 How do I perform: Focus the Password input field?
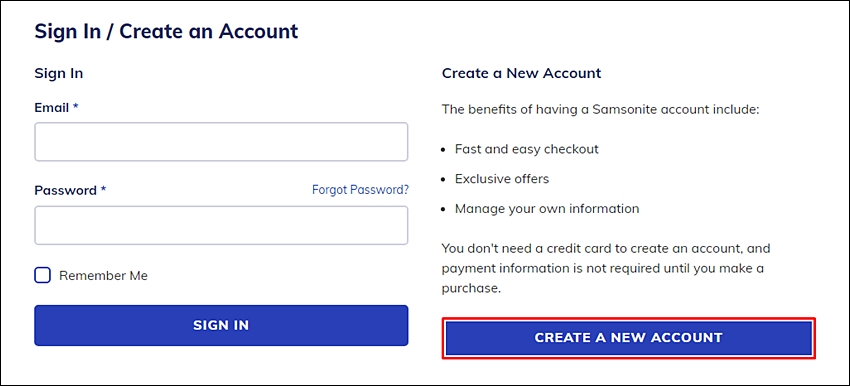(x=221, y=225)
